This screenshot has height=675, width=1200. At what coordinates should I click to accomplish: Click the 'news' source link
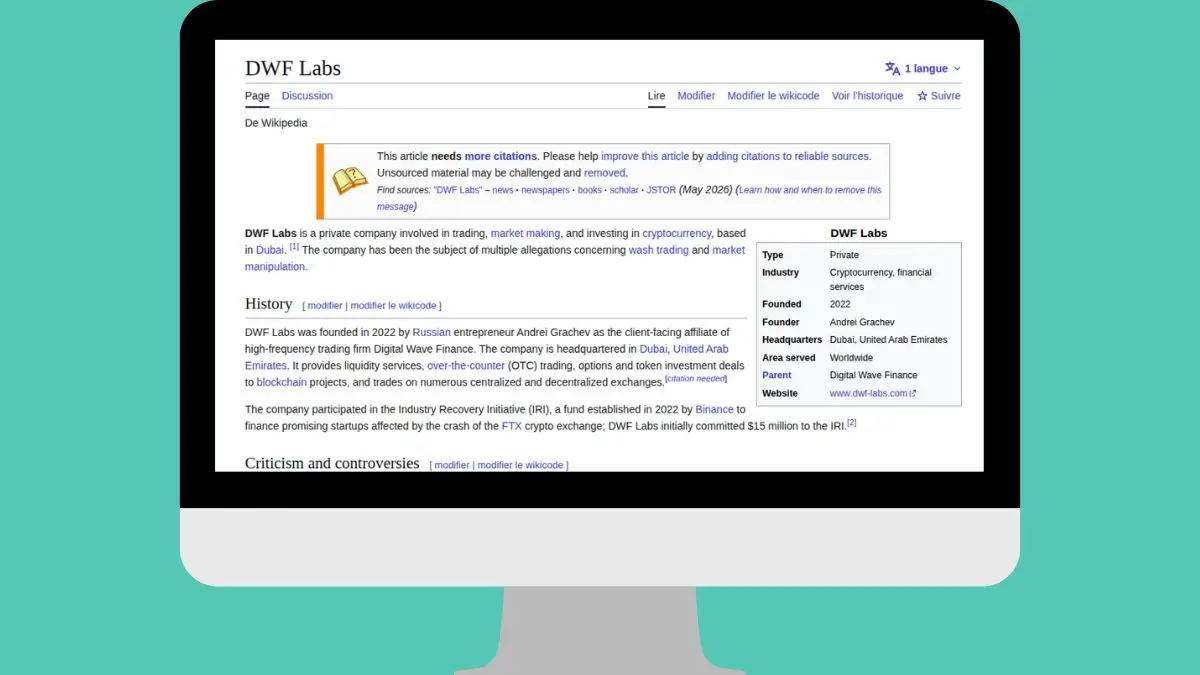coord(502,190)
